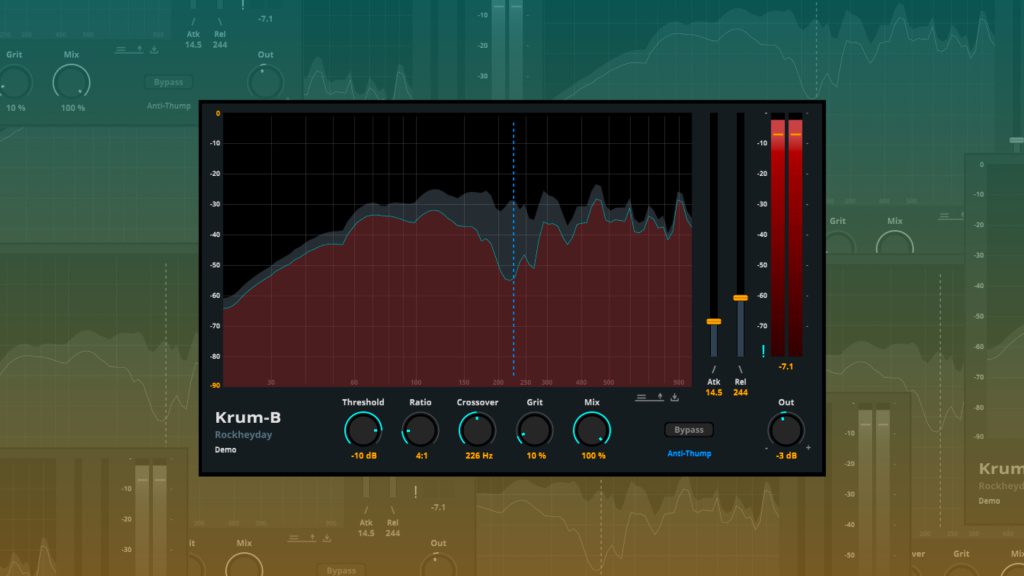The height and width of the screenshot is (576, 1024).
Task: Click the Ratio knob
Action: [x=421, y=430]
